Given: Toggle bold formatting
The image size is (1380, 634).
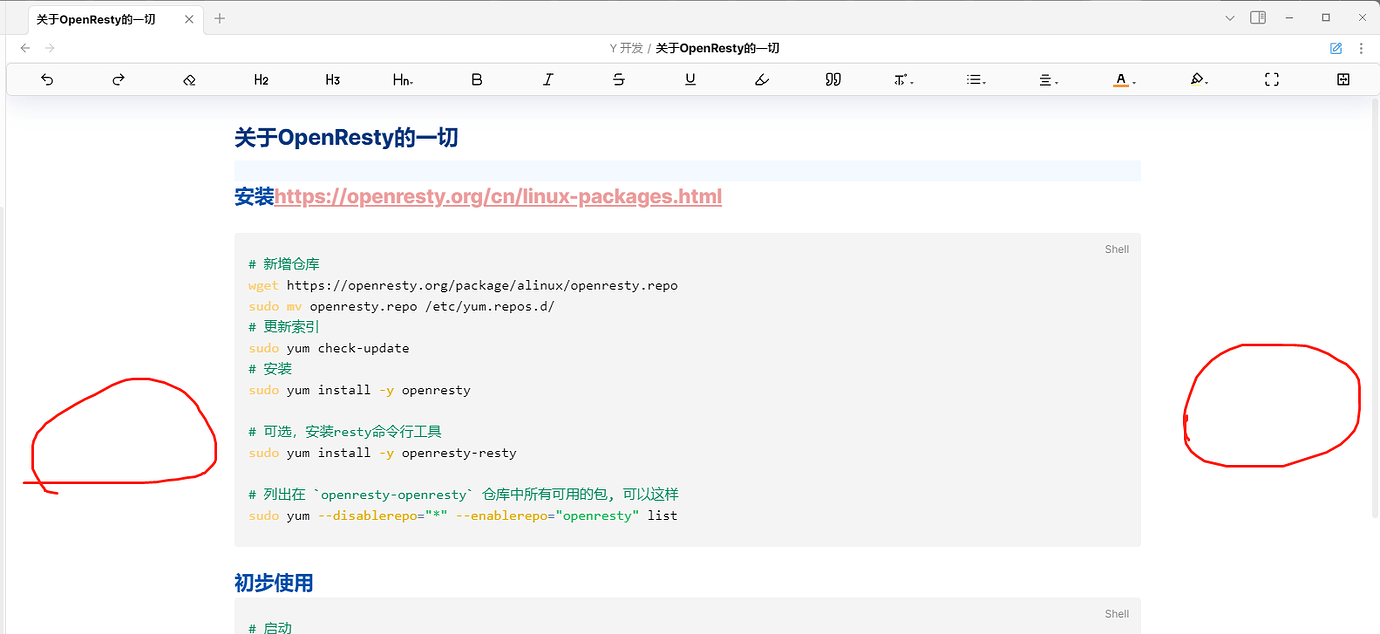Looking at the screenshot, I should click(477, 80).
